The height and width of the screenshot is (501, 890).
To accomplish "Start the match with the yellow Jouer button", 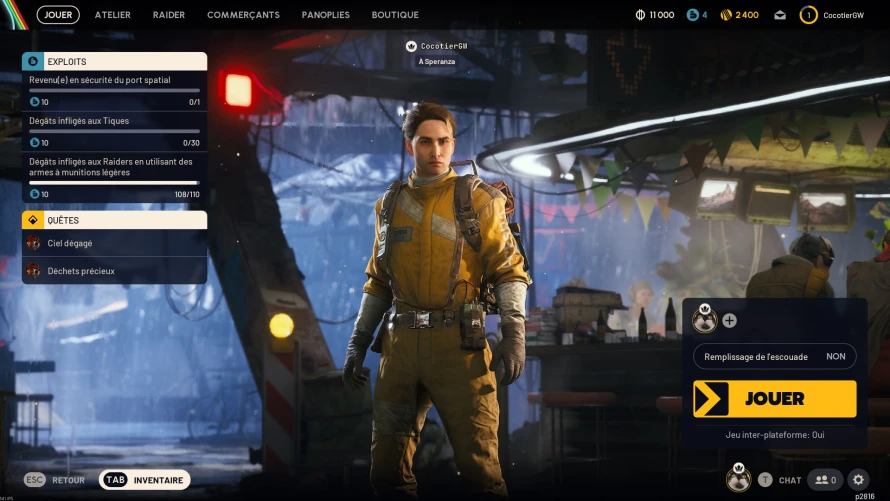I will click(x=774, y=399).
